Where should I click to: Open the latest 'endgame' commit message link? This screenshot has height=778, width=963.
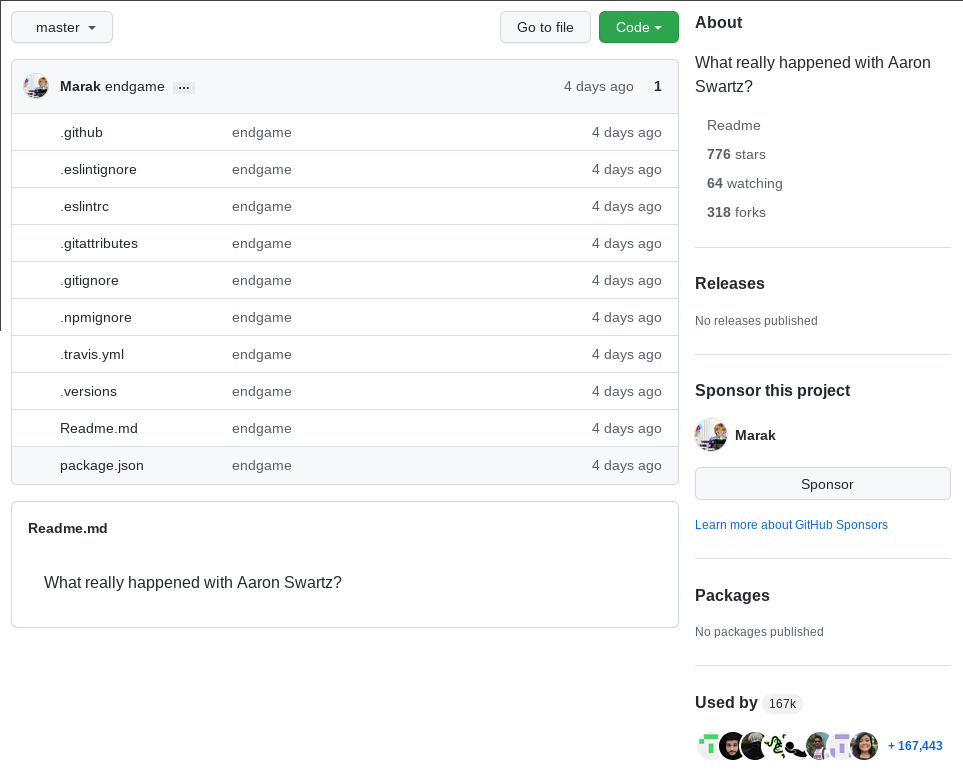tap(135, 87)
